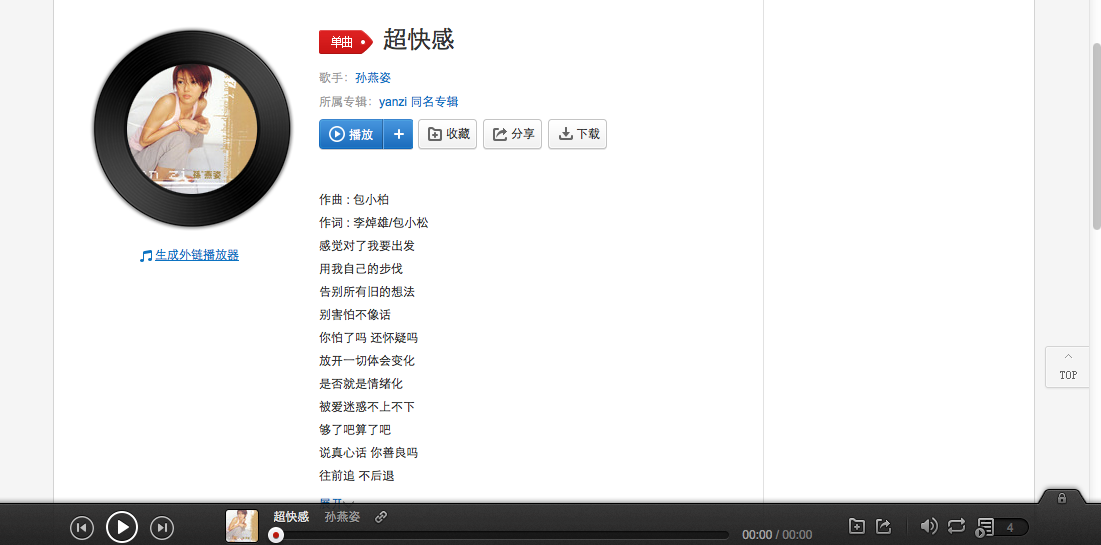
Task: Click the lyric line 往前追 不后退
Action: coord(357,476)
